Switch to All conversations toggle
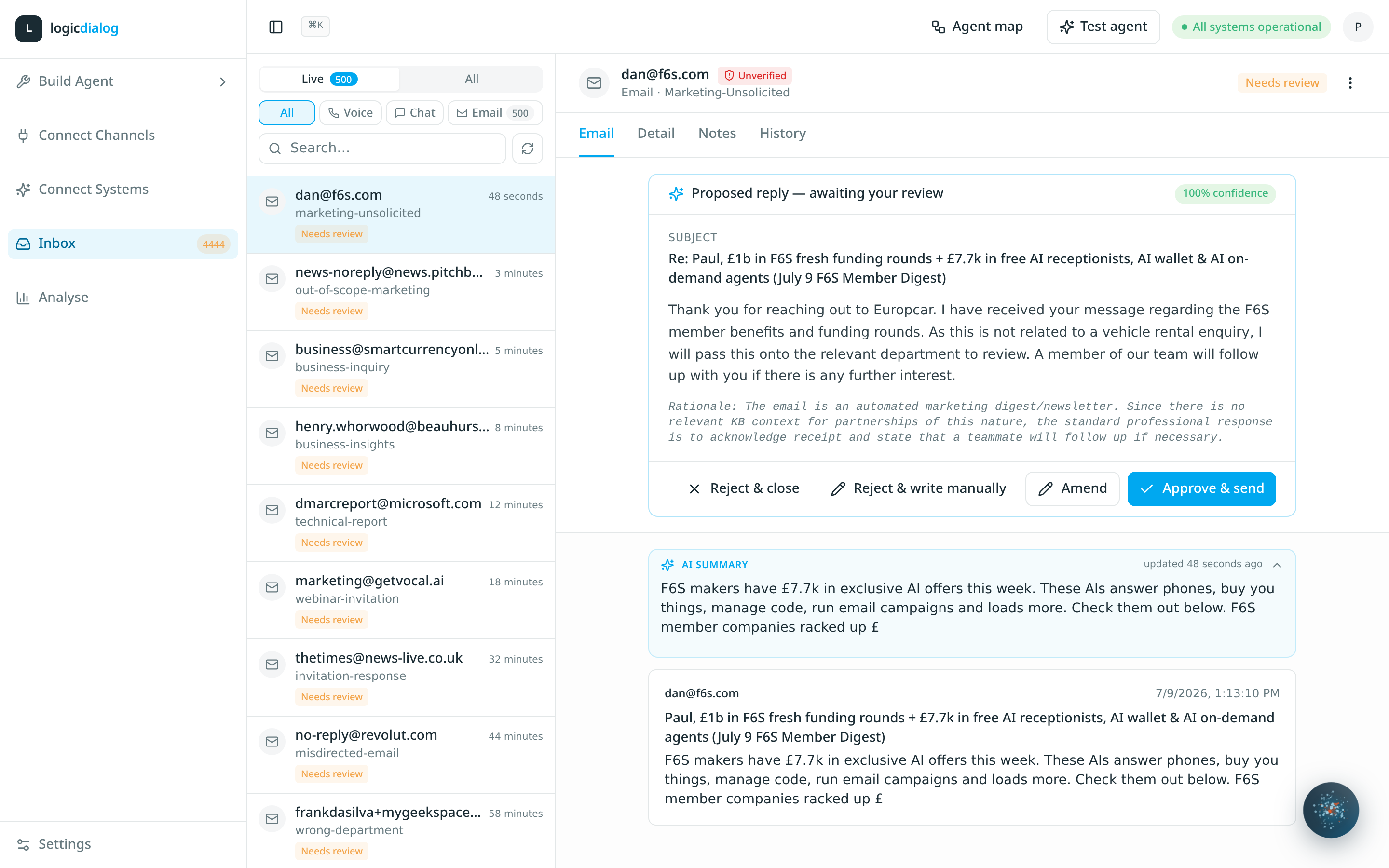 (x=471, y=79)
